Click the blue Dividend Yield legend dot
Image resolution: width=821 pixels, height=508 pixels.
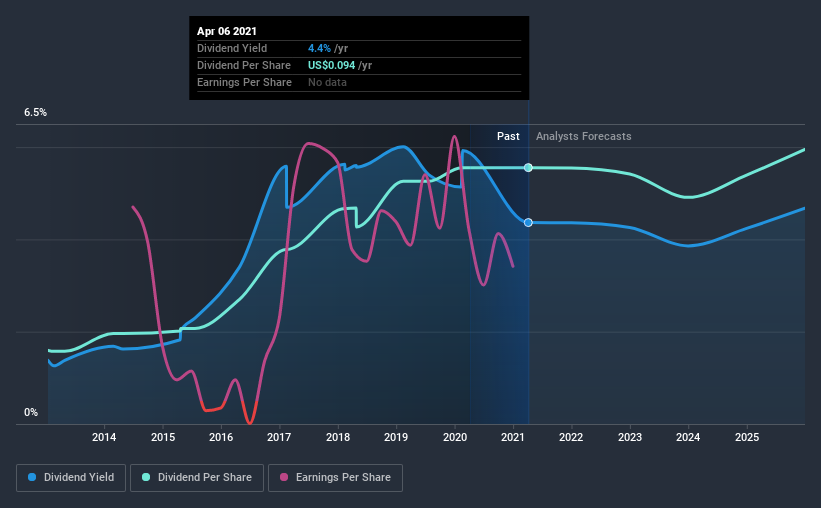coord(32,477)
